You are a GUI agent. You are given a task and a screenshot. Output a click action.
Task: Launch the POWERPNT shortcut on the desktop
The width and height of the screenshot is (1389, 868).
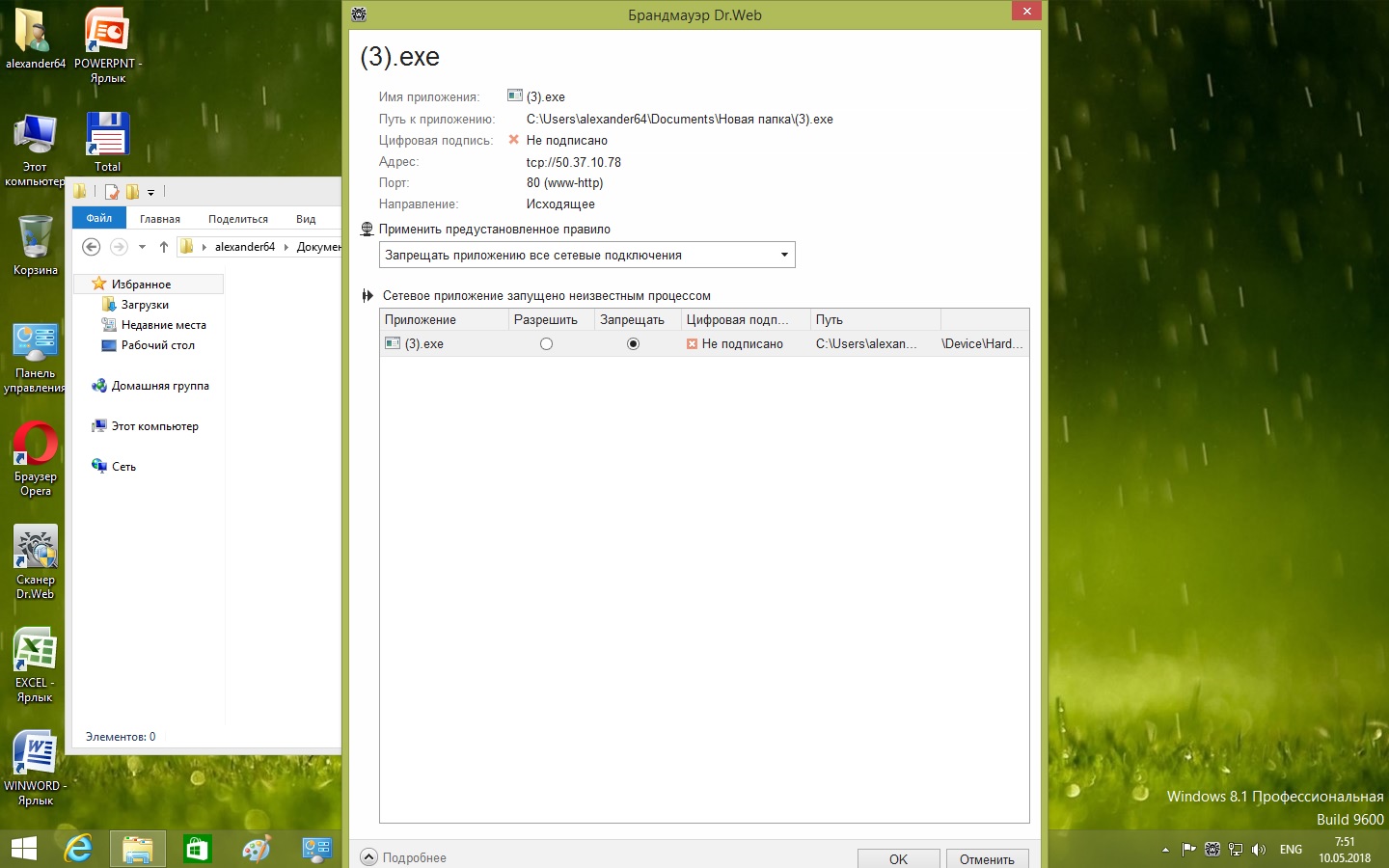coord(108,45)
